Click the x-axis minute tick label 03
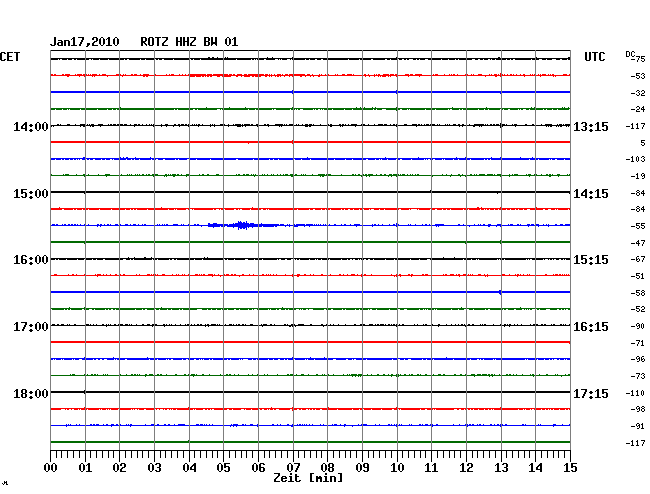The width and height of the screenshot is (650, 494). (x=154, y=468)
